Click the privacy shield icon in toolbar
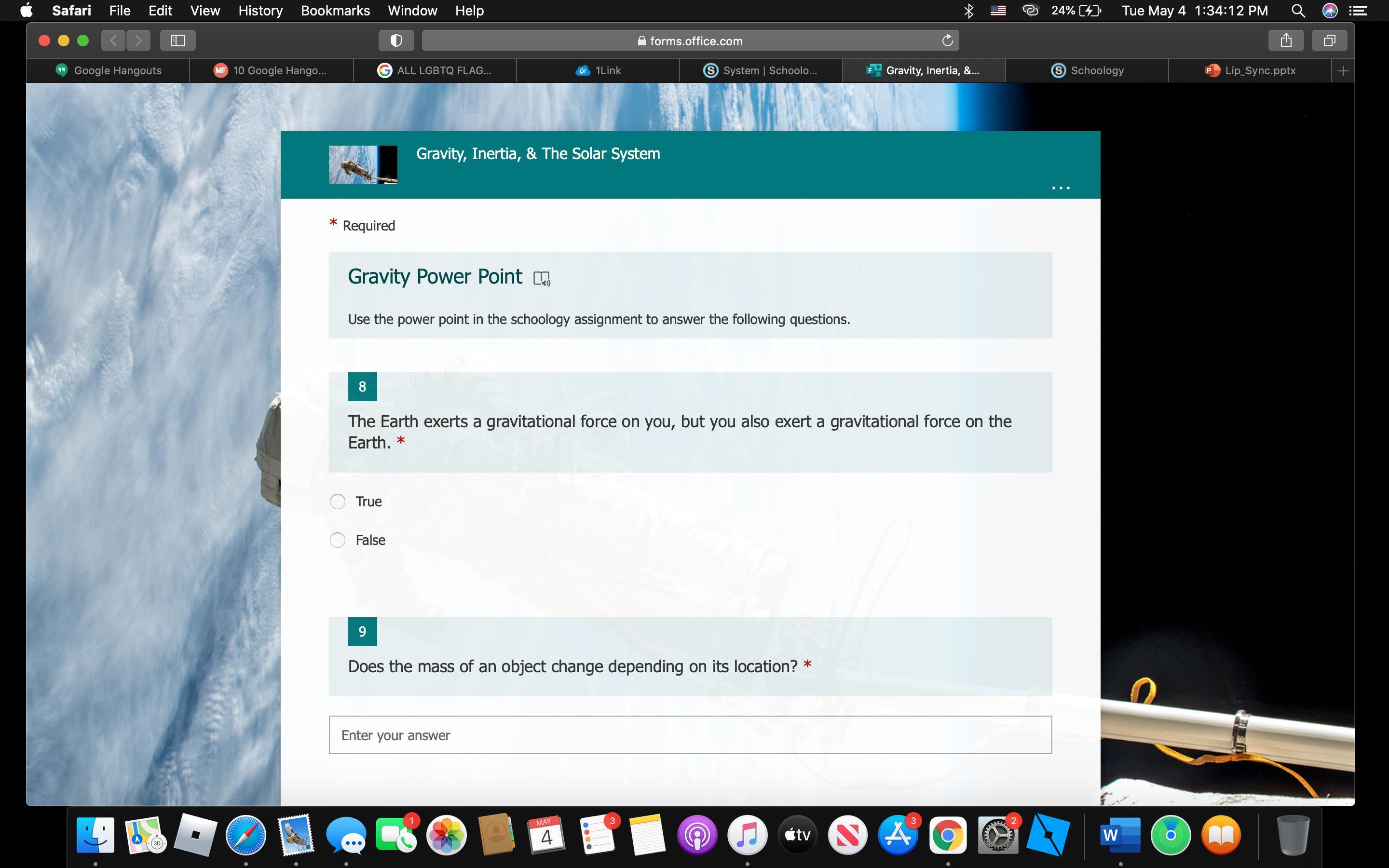The image size is (1389, 868). (x=396, y=40)
